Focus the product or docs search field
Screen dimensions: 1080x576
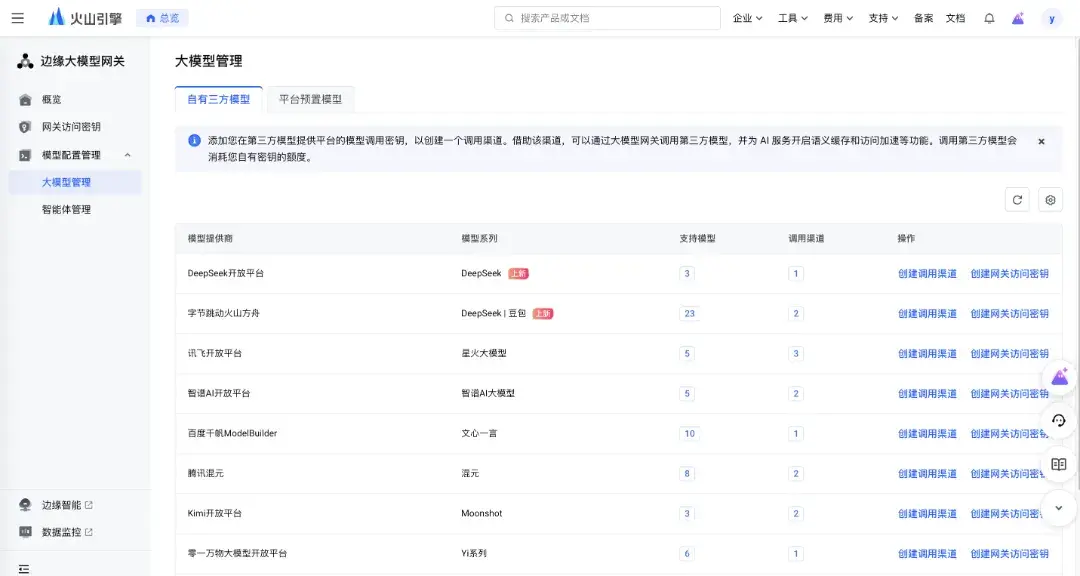(608, 18)
